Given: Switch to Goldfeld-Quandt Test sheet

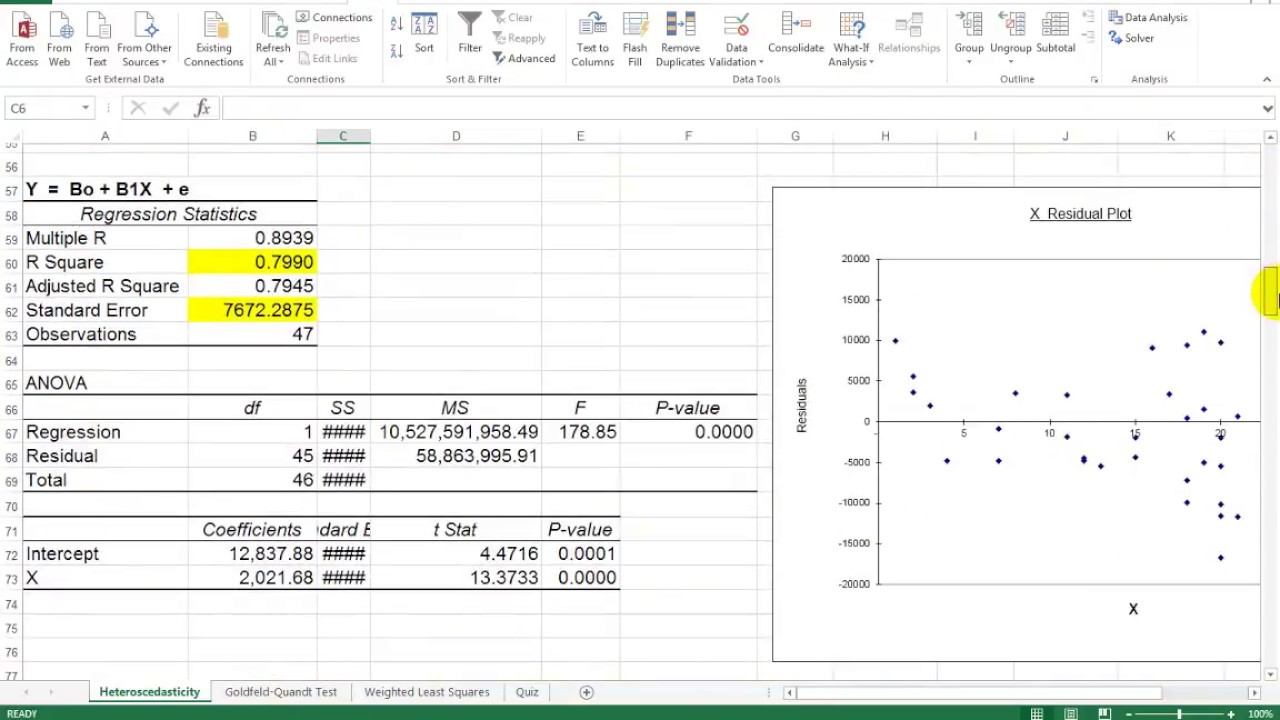Looking at the screenshot, I should point(281,692).
